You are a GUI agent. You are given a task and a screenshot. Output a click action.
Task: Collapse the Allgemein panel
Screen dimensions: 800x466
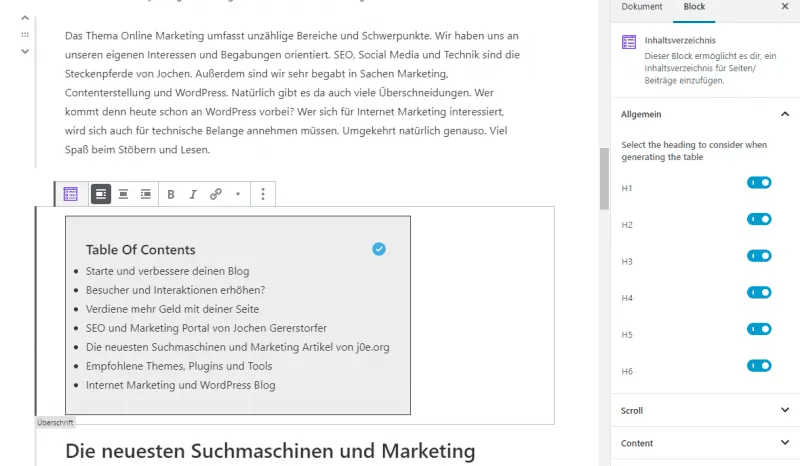coord(705,114)
